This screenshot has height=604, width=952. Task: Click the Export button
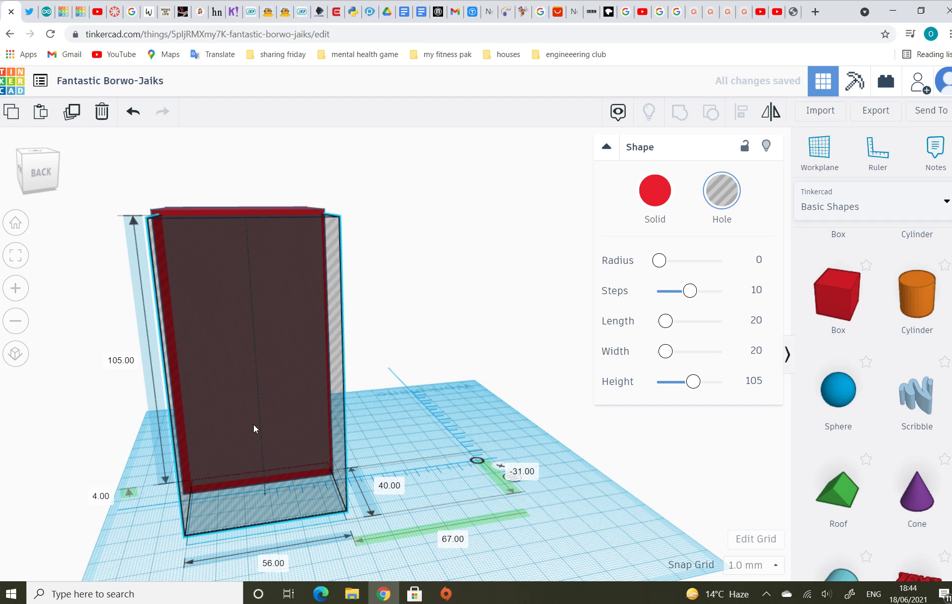click(875, 111)
